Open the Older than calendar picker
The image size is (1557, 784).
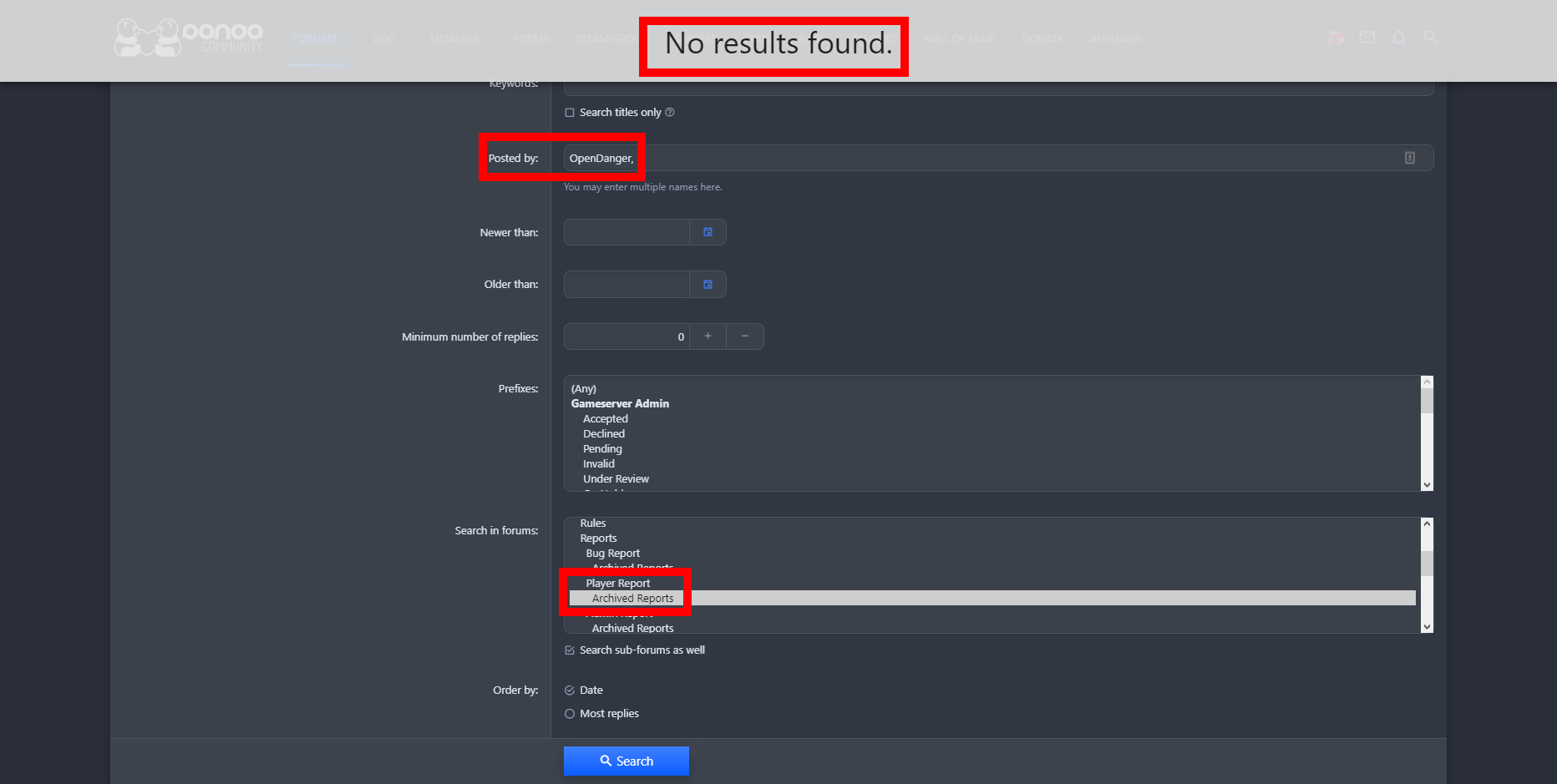tap(707, 285)
